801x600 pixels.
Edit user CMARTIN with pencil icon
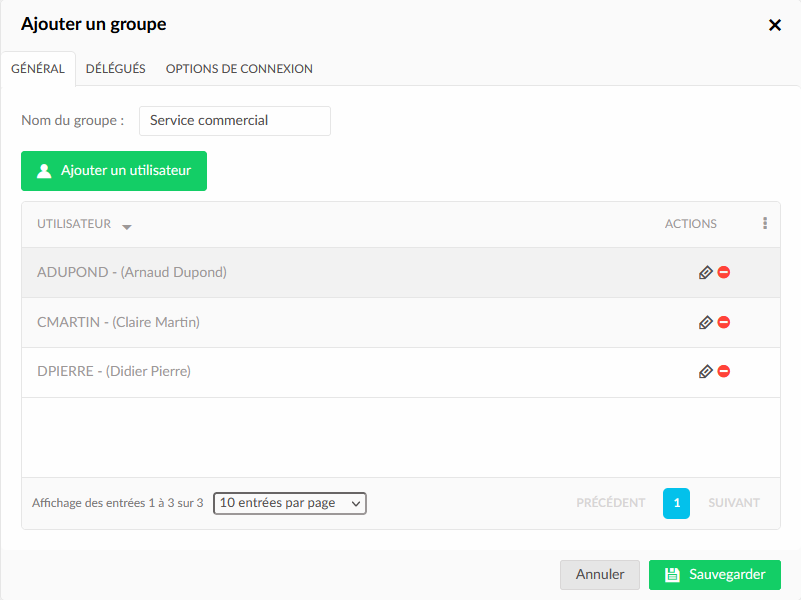[x=705, y=323]
